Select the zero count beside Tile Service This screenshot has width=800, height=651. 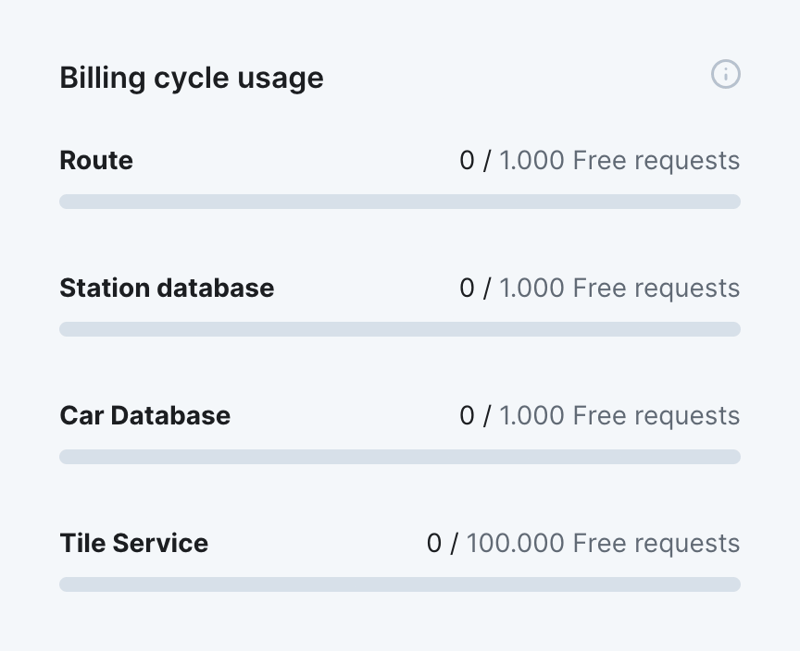click(x=434, y=544)
